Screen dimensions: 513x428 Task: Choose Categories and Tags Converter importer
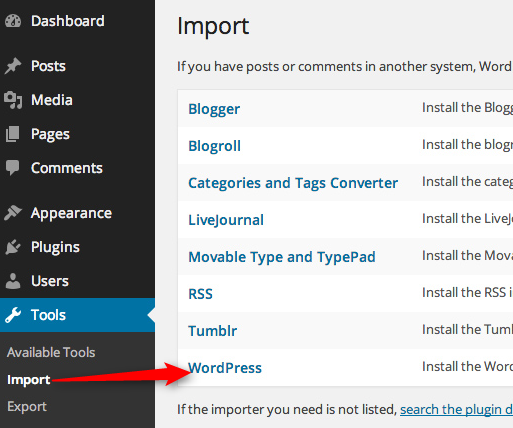pos(293,183)
